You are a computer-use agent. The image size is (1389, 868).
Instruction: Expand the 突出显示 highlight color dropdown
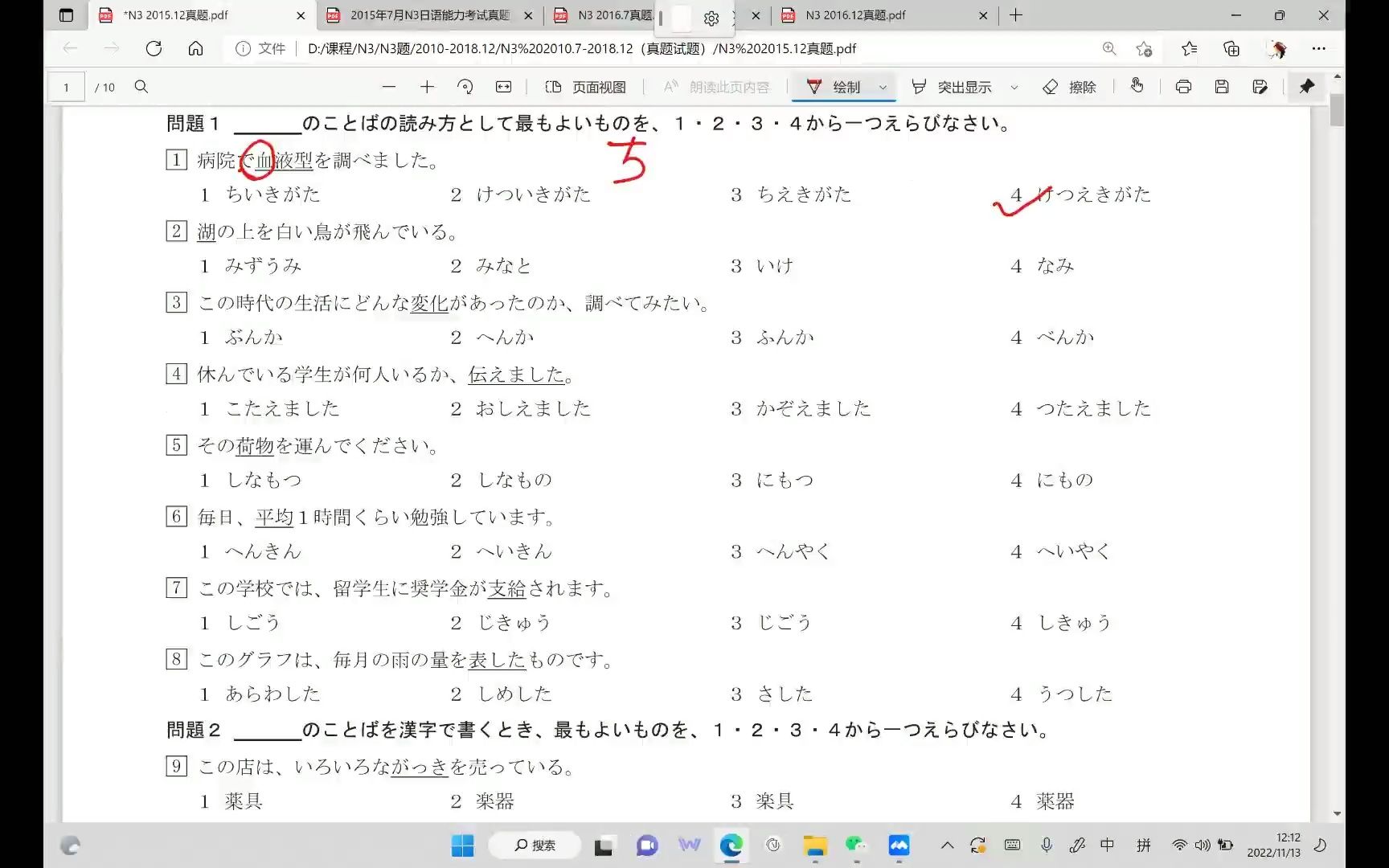click(x=1014, y=87)
